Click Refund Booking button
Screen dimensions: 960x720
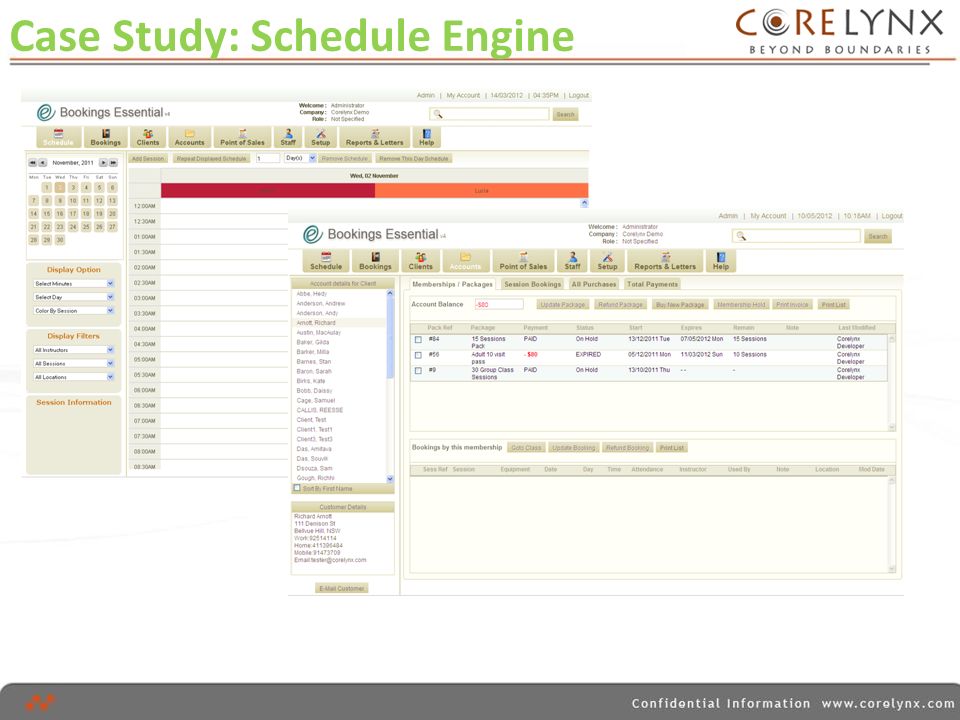pos(628,448)
